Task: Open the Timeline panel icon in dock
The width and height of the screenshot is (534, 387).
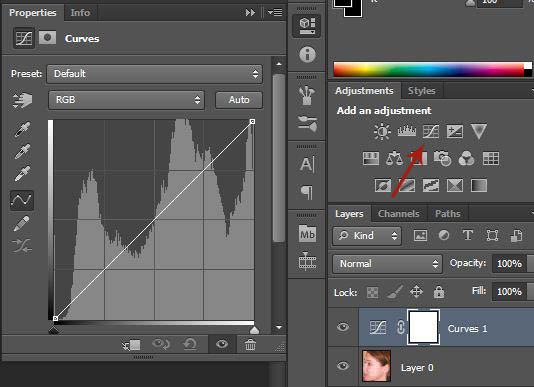Action: pos(307,261)
